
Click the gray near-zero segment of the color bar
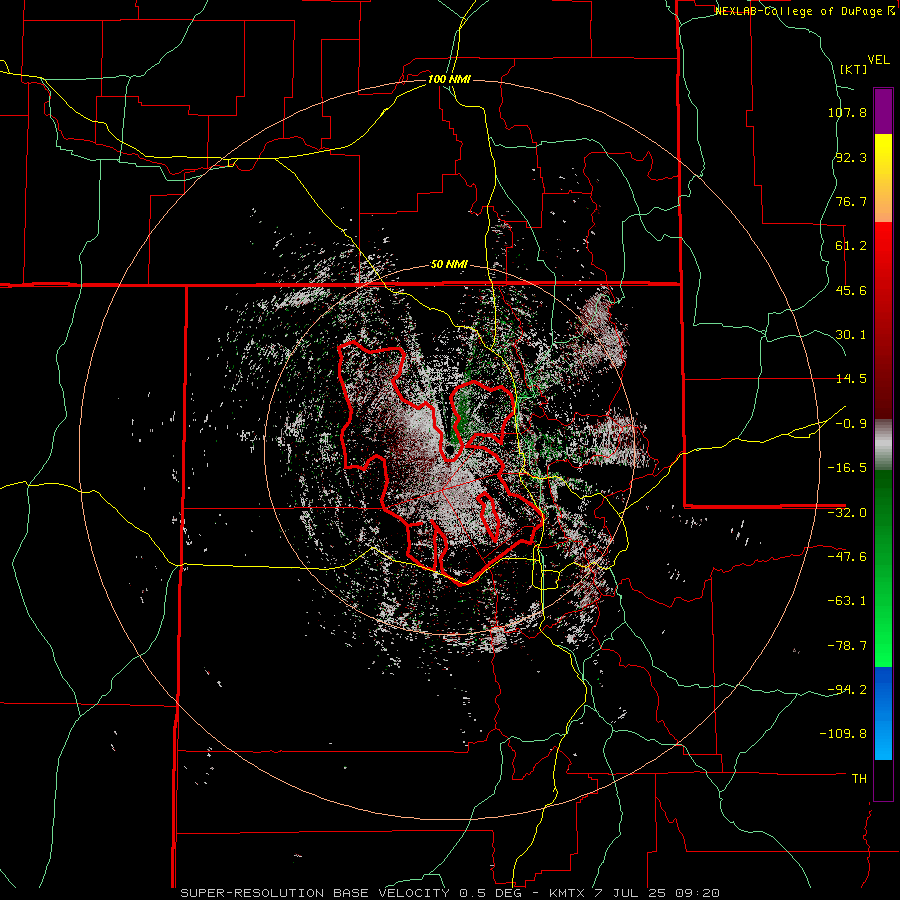pyautogui.click(x=883, y=444)
